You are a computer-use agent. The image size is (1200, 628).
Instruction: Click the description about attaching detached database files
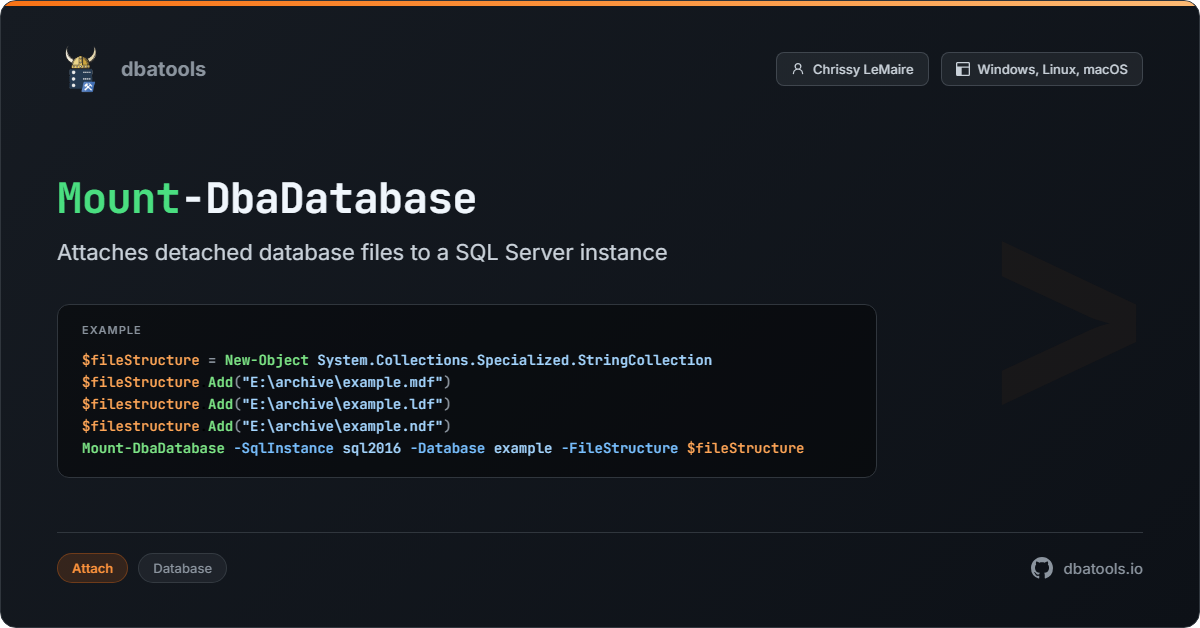pyautogui.click(x=362, y=252)
